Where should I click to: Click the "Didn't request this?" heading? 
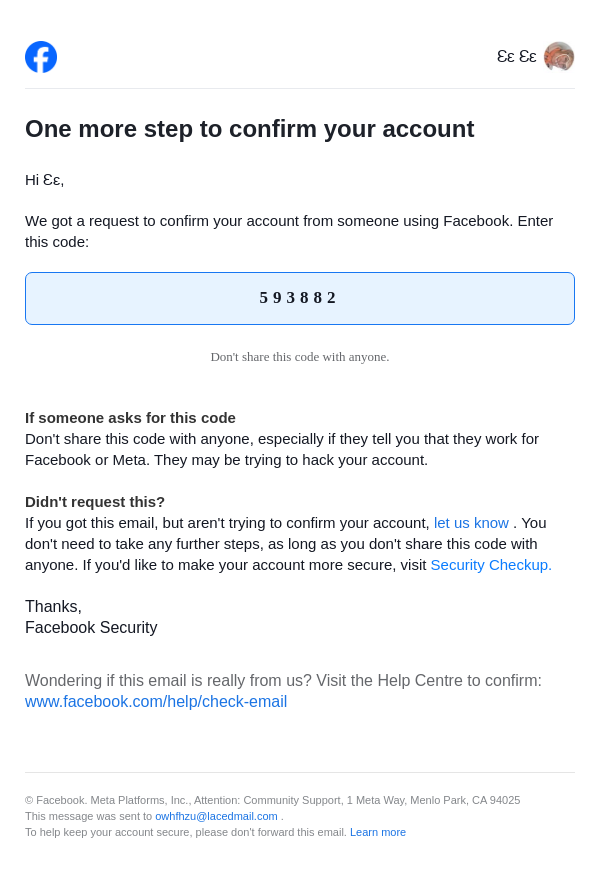click(95, 502)
